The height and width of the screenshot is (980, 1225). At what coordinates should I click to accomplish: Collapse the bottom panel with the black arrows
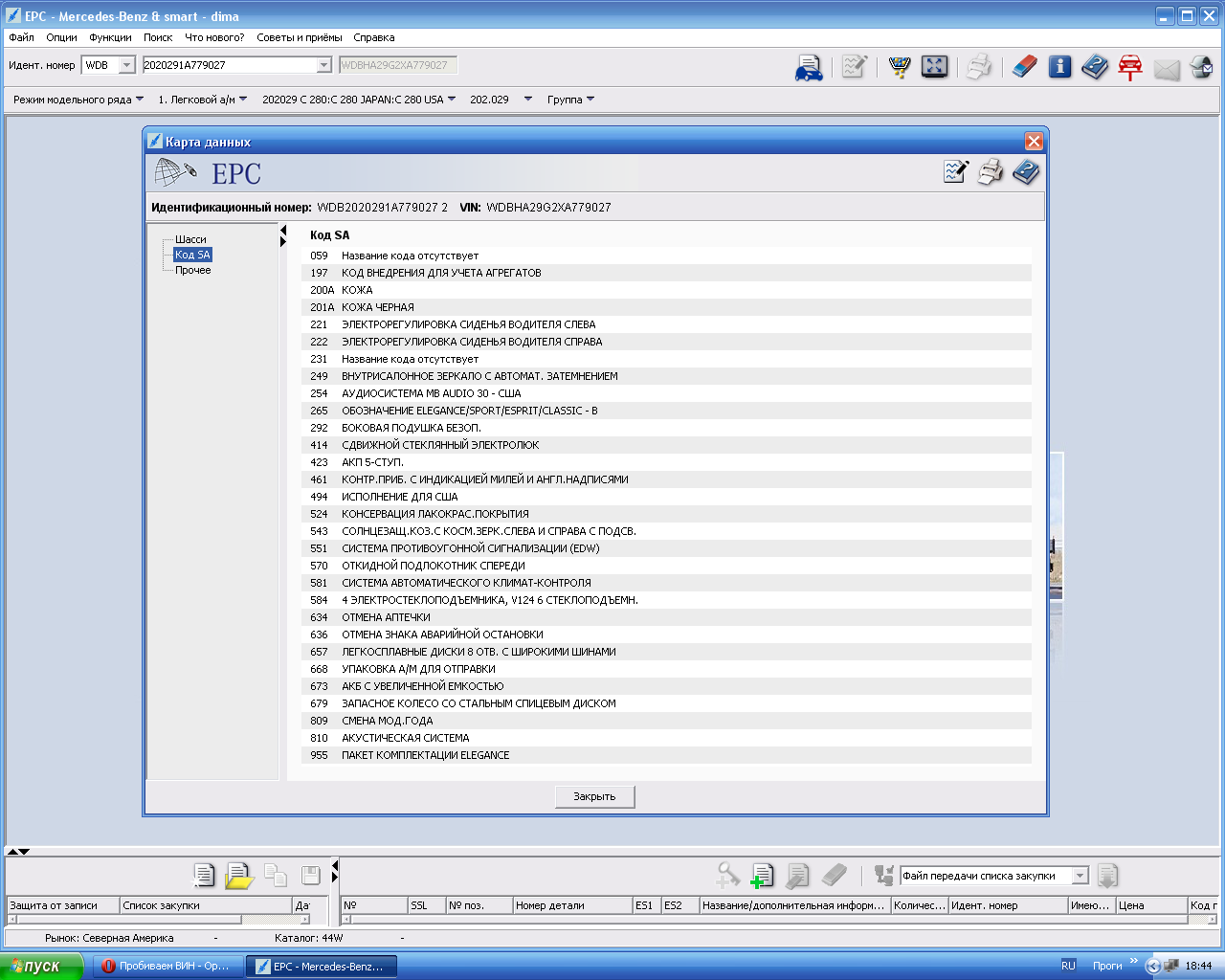pyautogui.click(x=18, y=851)
